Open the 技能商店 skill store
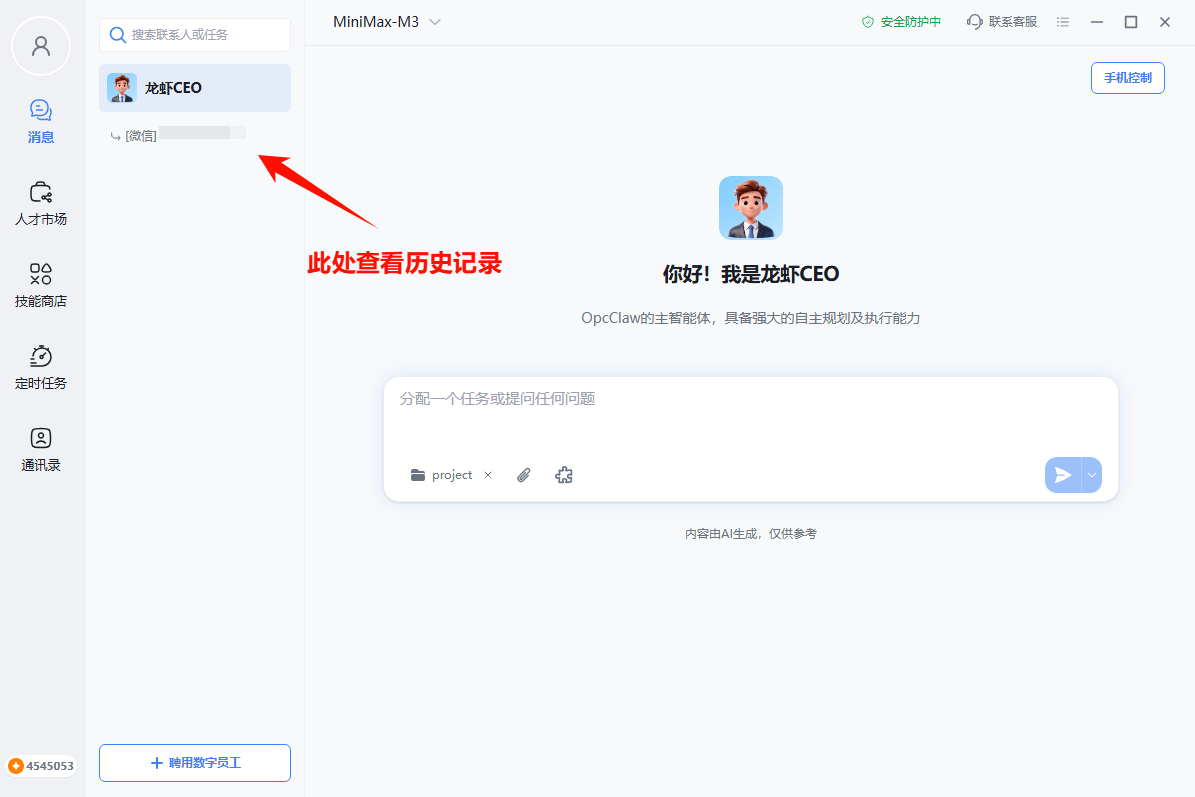 (41, 286)
